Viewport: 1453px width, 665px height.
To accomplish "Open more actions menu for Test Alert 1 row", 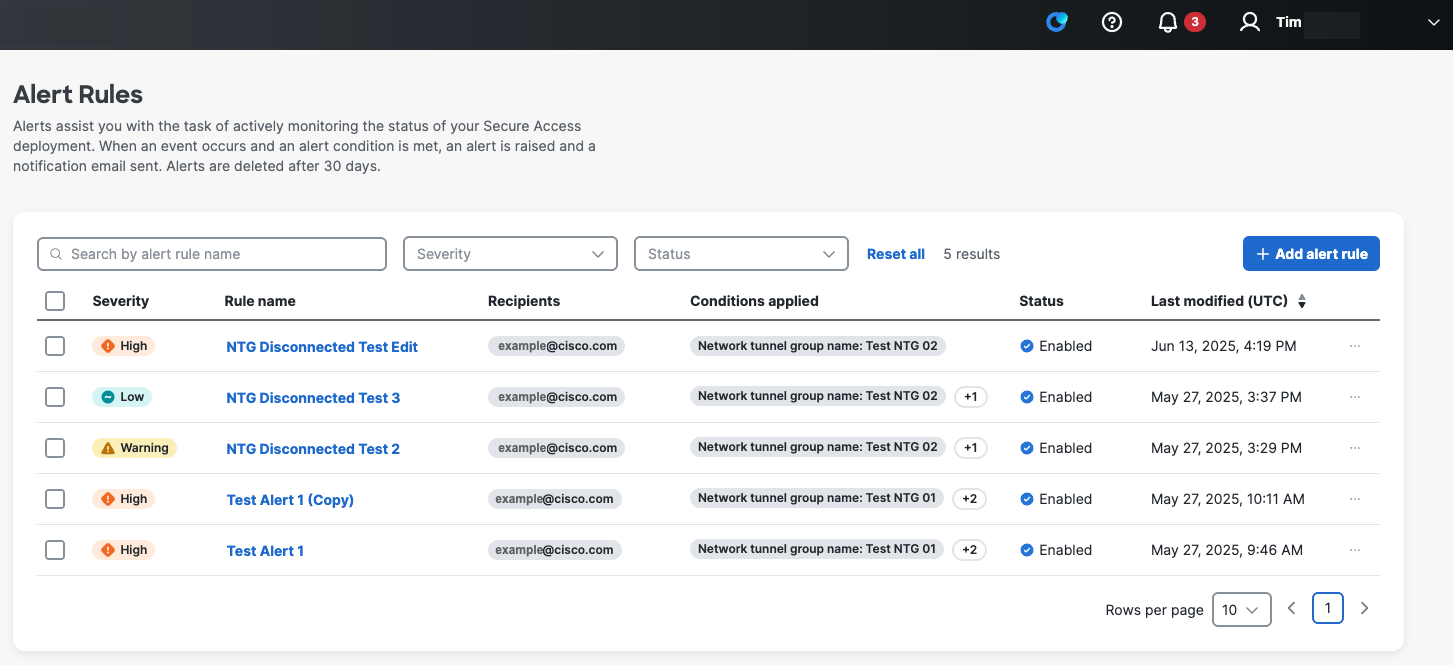I will 1355,550.
